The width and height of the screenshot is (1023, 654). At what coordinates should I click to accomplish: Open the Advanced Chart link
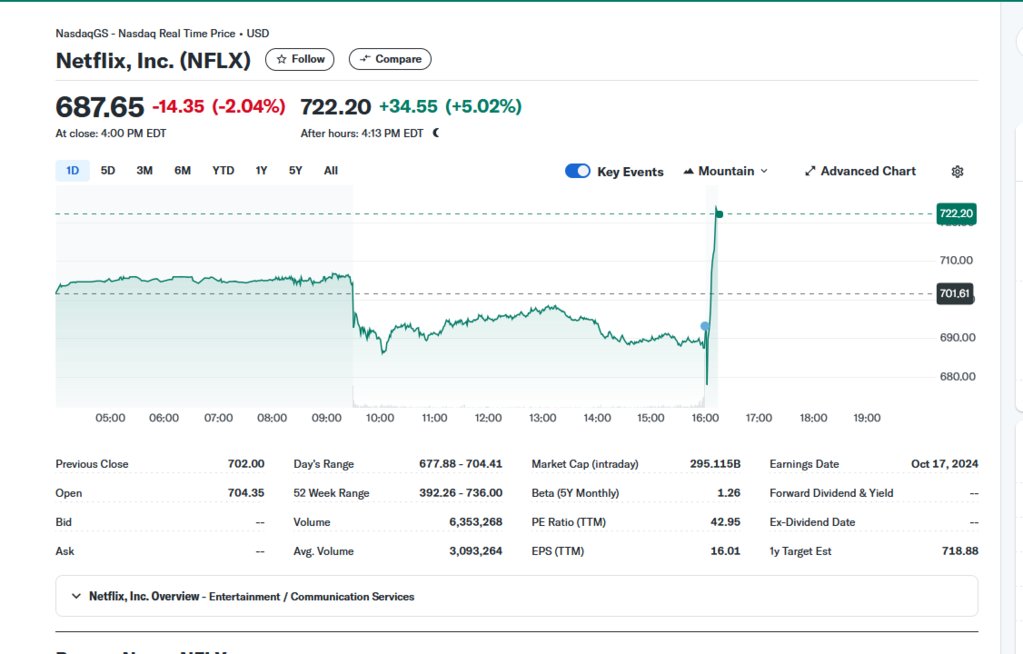pyautogui.click(x=860, y=171)
